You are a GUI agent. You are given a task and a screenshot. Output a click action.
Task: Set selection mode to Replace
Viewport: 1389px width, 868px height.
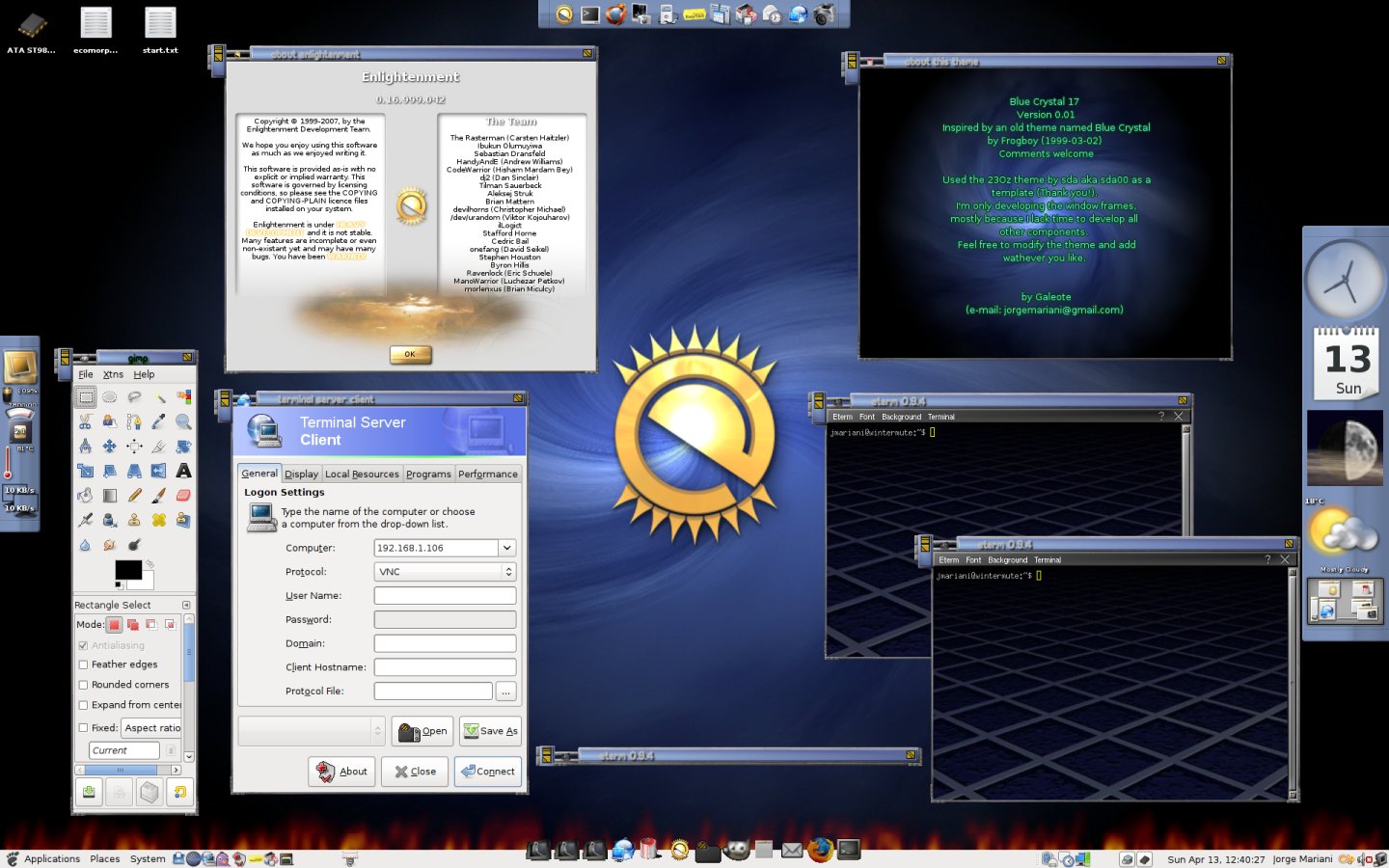[x=115, y=624]
